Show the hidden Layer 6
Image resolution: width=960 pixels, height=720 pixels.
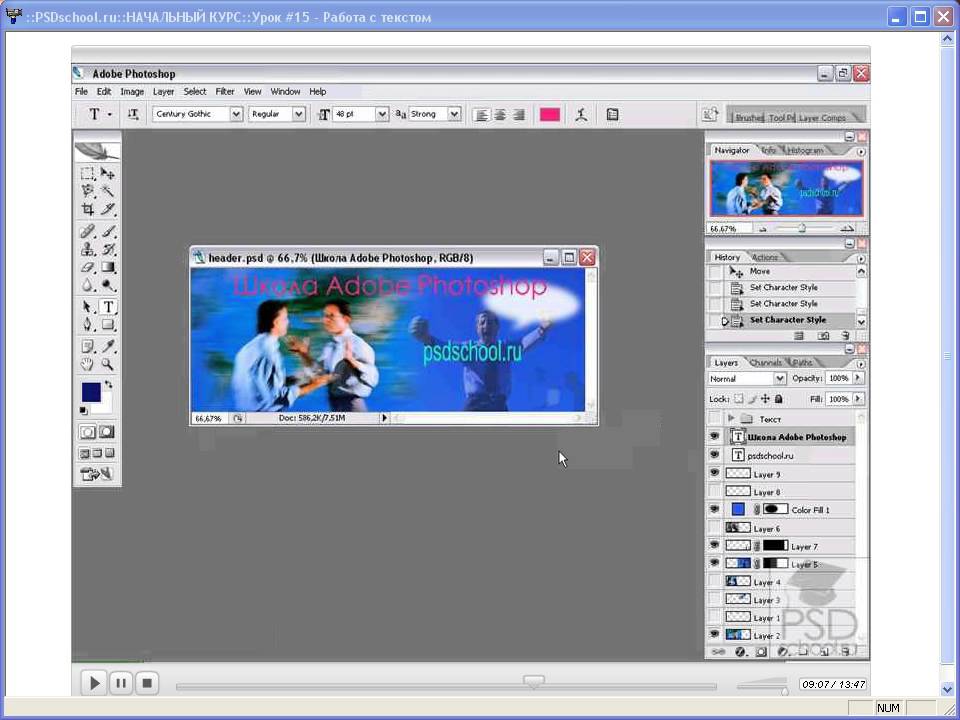pos(714,528)
